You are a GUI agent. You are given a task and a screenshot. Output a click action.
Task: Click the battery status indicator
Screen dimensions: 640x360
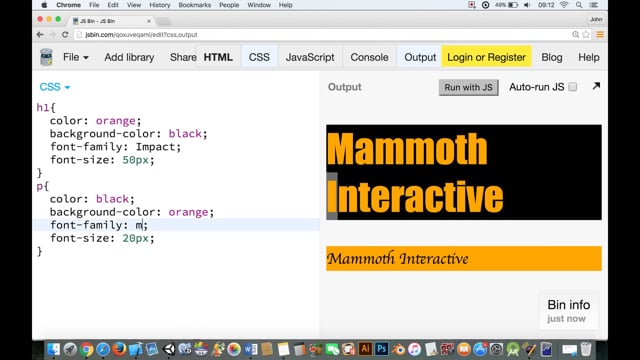(507, 5)
